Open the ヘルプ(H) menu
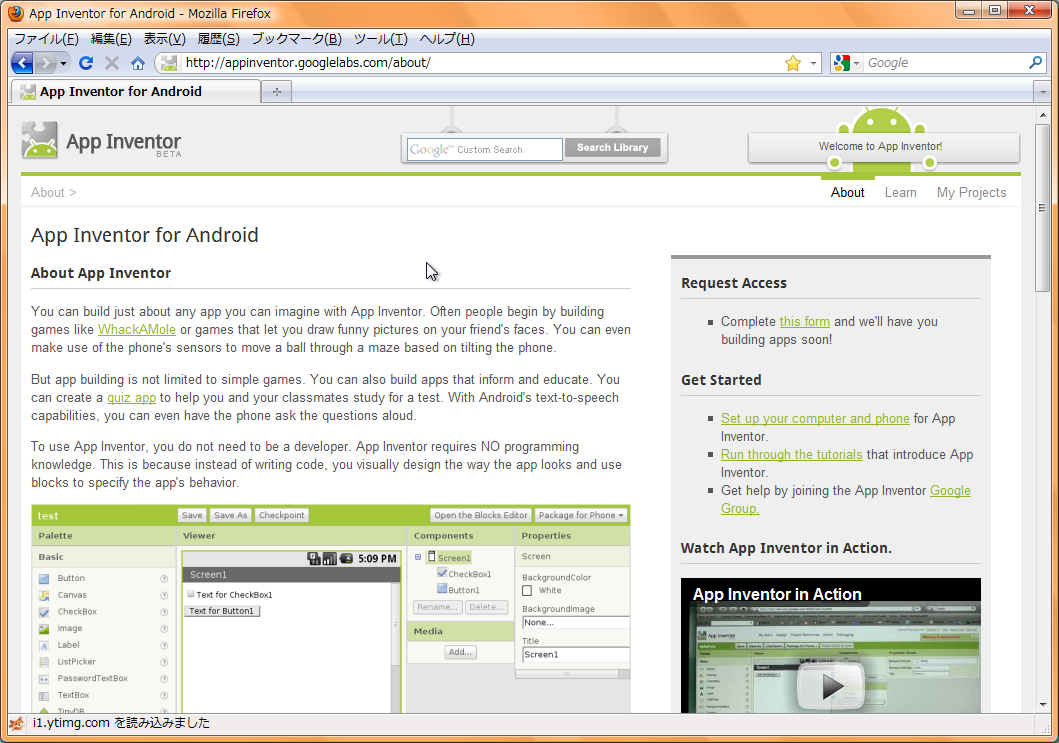 pyautogui.click(x=446, y=39)
